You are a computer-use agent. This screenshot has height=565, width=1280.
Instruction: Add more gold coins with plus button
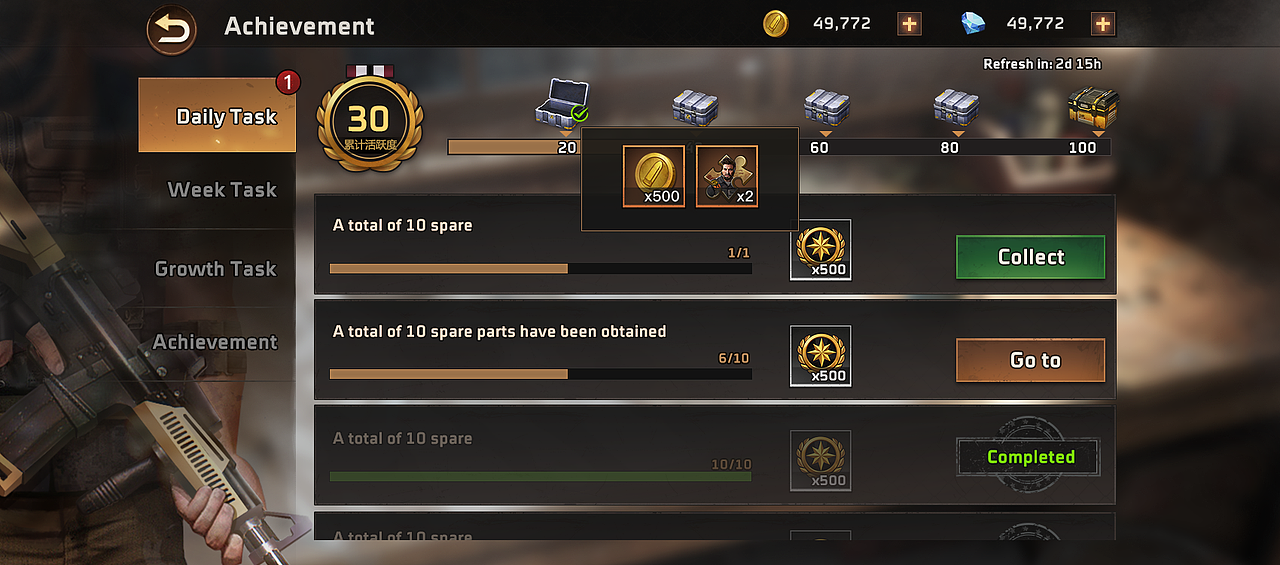pos(909,24)
